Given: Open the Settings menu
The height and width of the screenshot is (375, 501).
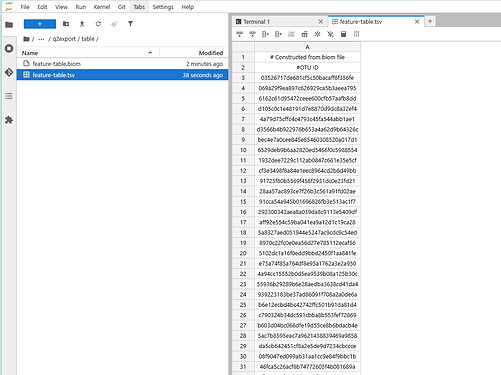Looking at the screenshot, I should [163, 7].
